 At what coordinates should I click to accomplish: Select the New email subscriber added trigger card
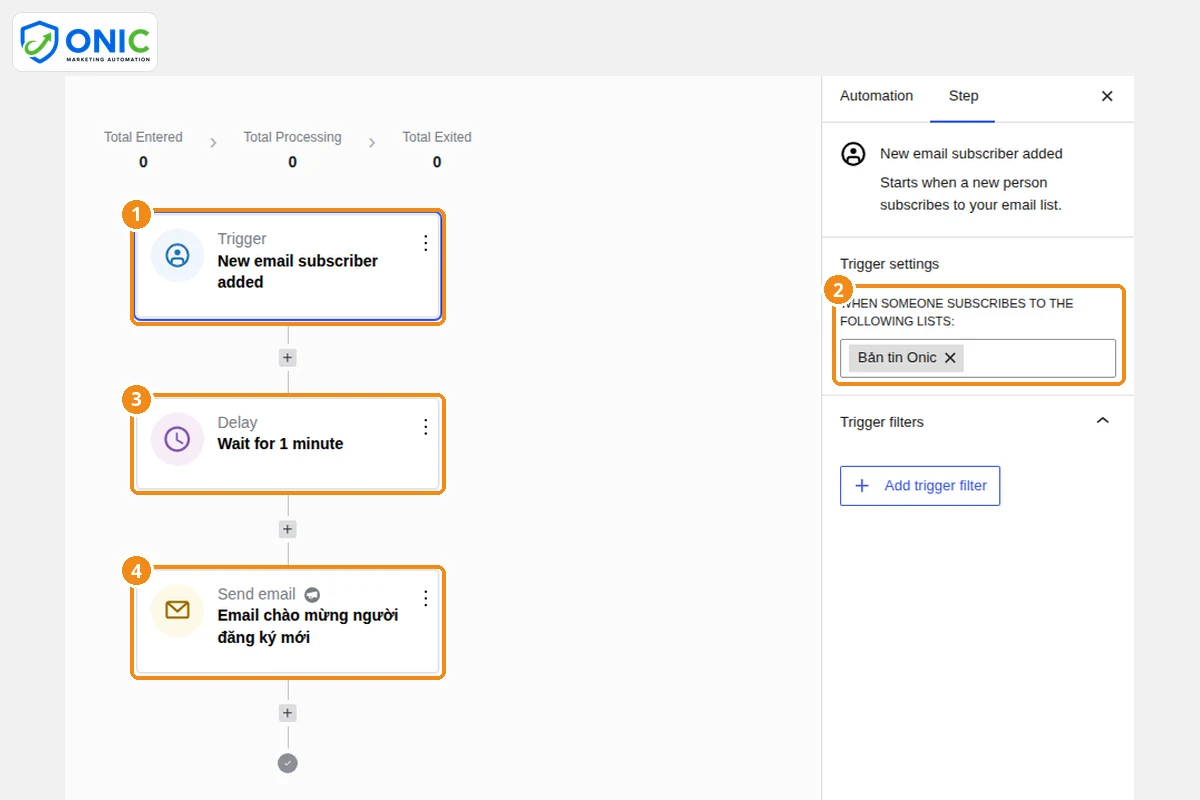[x=288, y=266]
